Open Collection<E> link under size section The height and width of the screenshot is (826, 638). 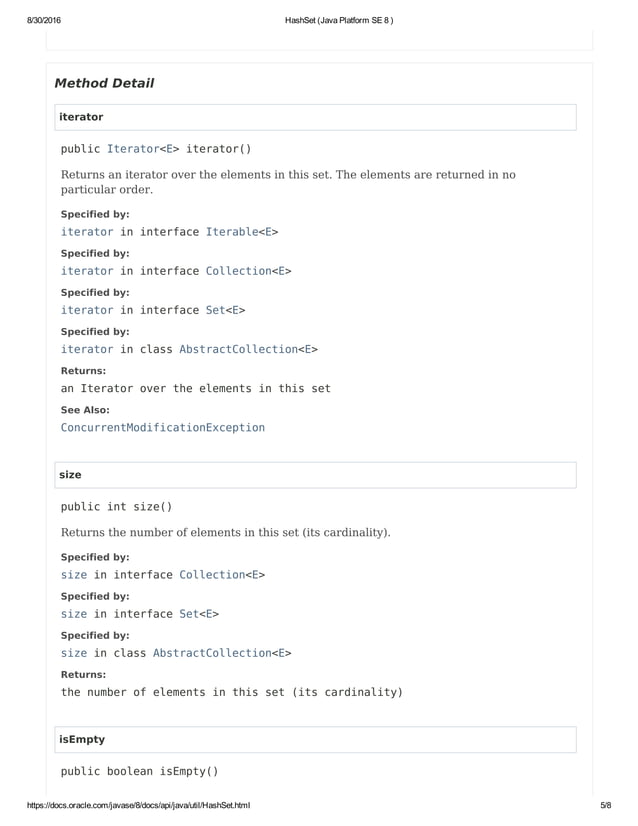(x=222, y=575)
